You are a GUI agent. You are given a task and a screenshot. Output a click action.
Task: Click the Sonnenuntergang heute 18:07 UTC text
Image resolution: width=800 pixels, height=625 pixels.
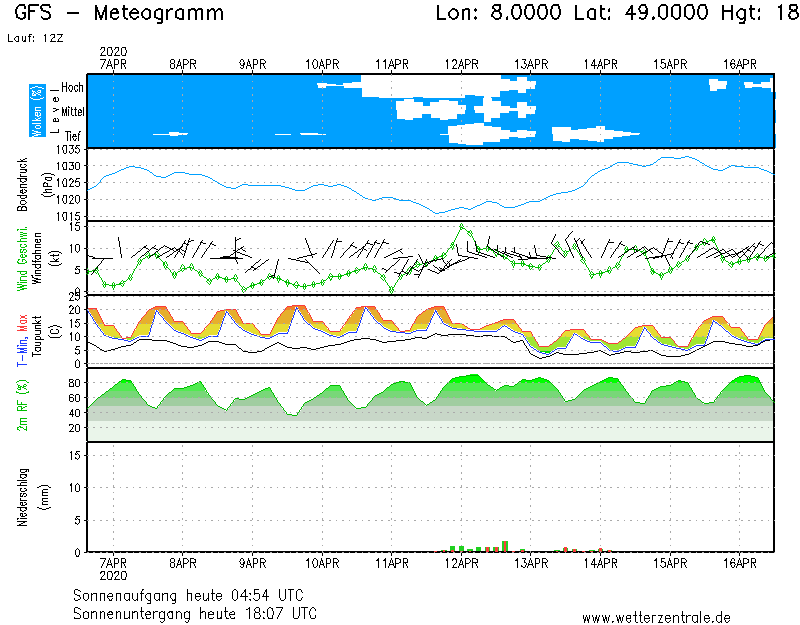(196, 612)
